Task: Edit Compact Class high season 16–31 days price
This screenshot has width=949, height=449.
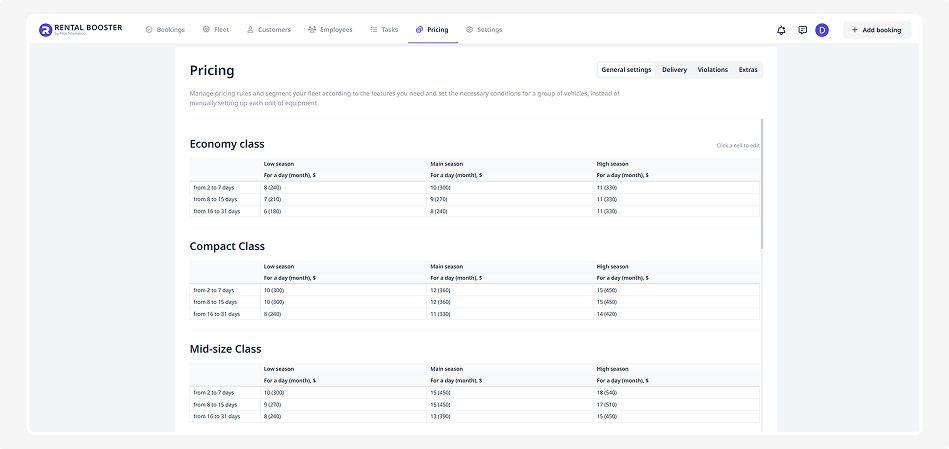Action: coord(609,314)
